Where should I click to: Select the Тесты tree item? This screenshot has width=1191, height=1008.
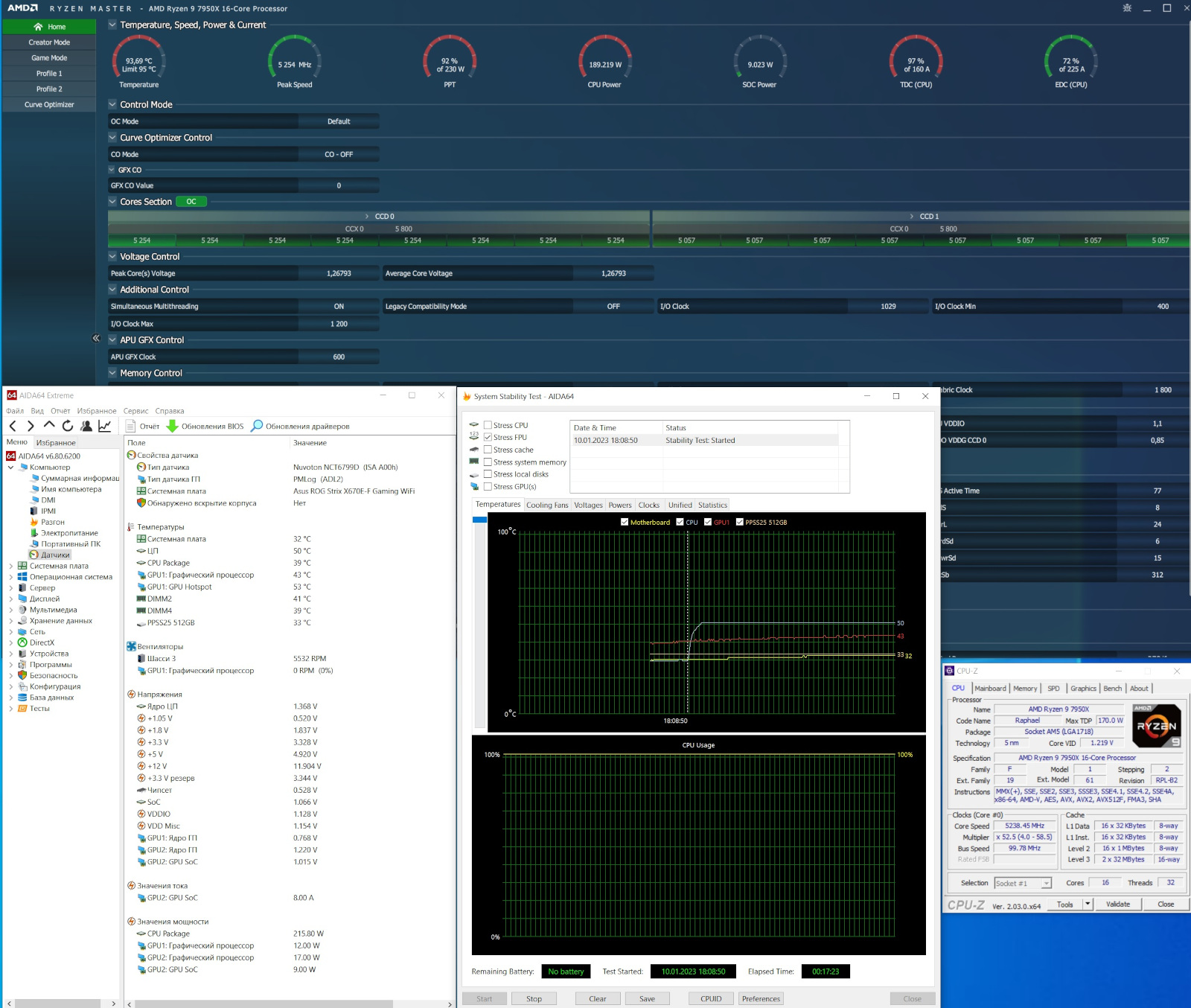click(34, 709)
